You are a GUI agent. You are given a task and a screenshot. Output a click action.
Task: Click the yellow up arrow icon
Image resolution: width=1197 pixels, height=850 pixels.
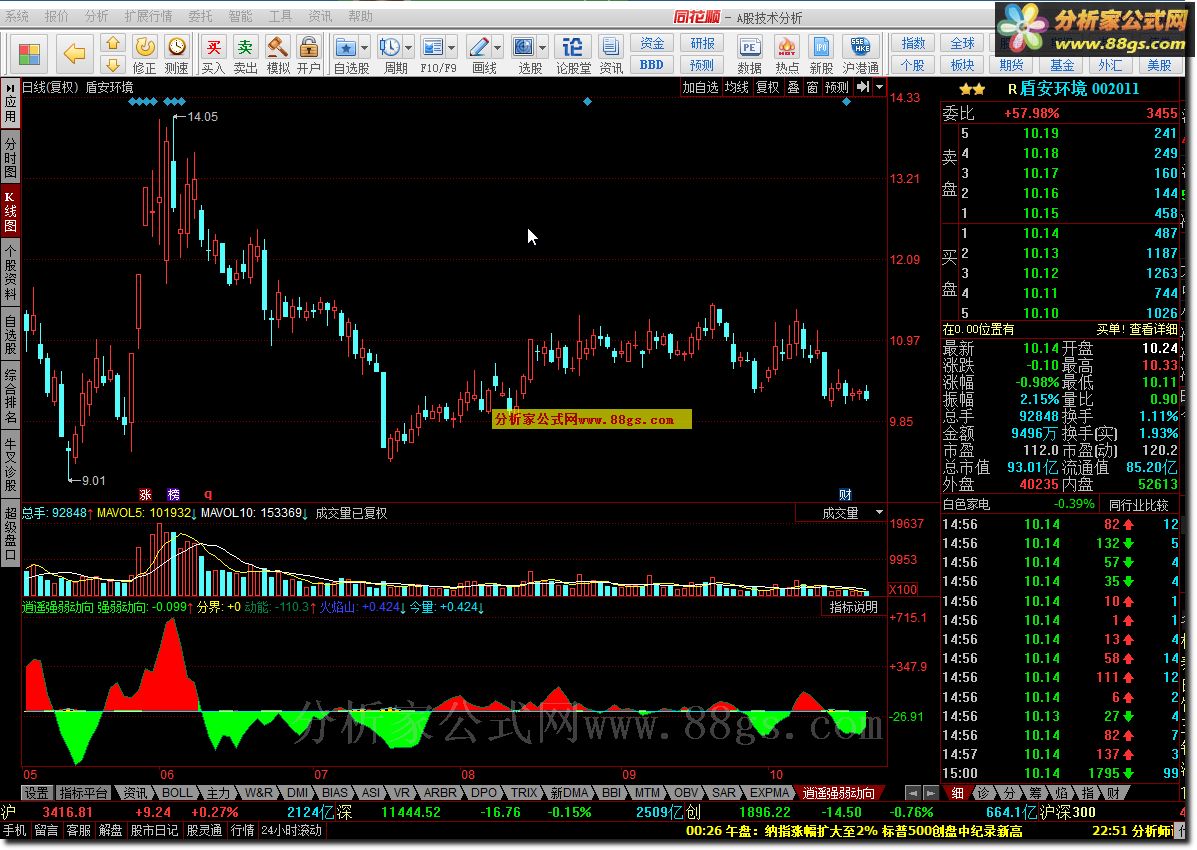[x=113, y=43]
